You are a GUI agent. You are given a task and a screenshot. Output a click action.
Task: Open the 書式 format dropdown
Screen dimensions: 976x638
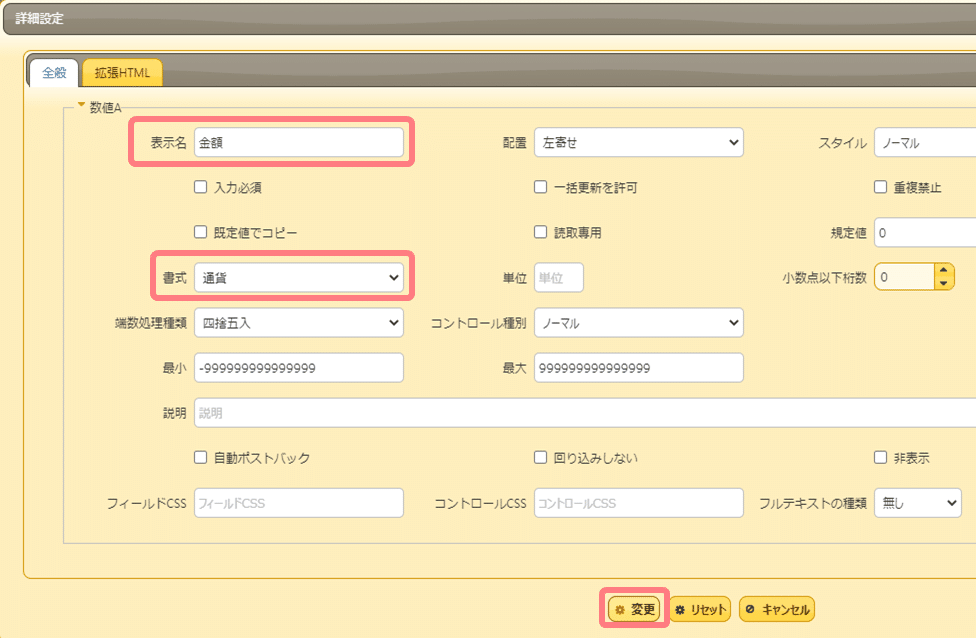click(x=299, y=278)
